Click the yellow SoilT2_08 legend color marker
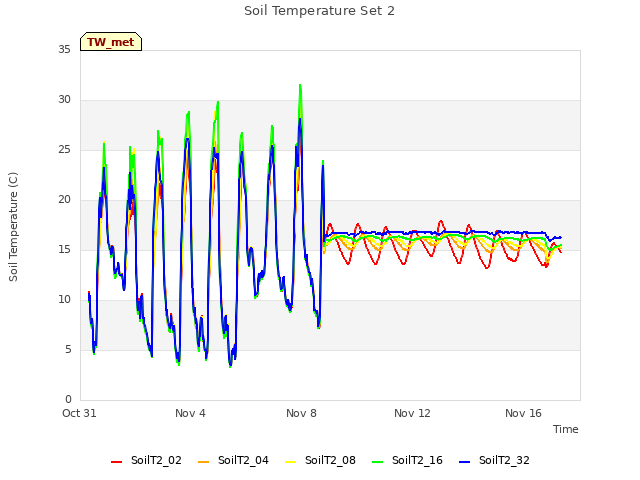Image resolution: width=640 pixels, height=480 pixels. (x=290, y=462)
